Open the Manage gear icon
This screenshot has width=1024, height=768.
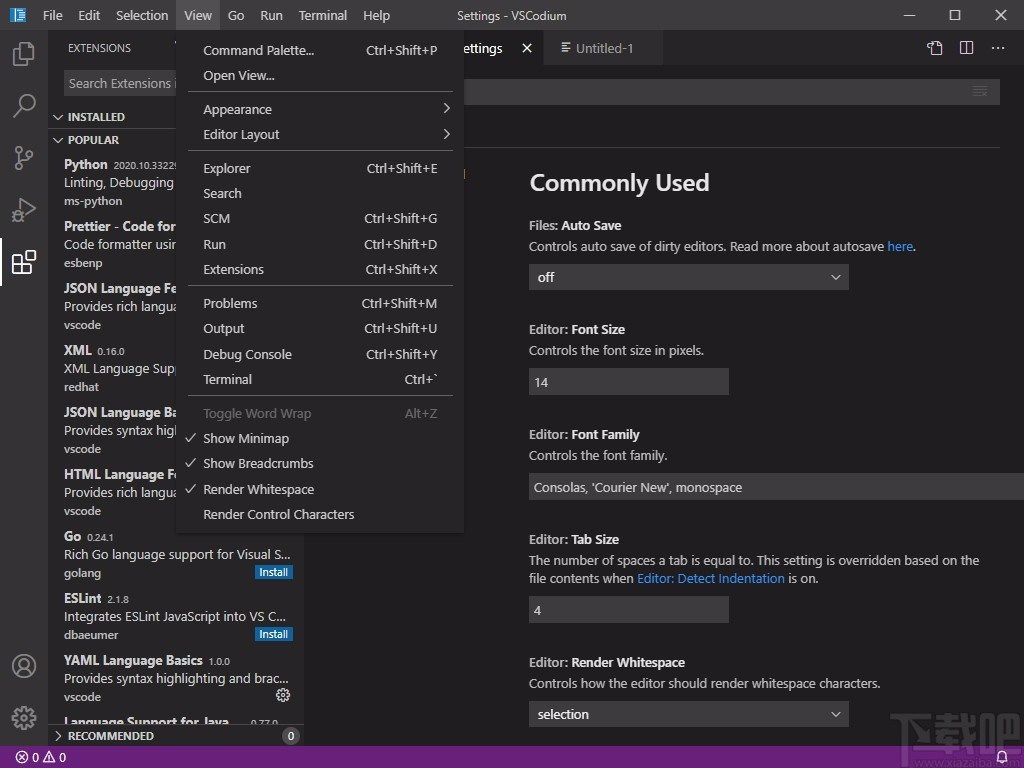(x=24, y=717)
